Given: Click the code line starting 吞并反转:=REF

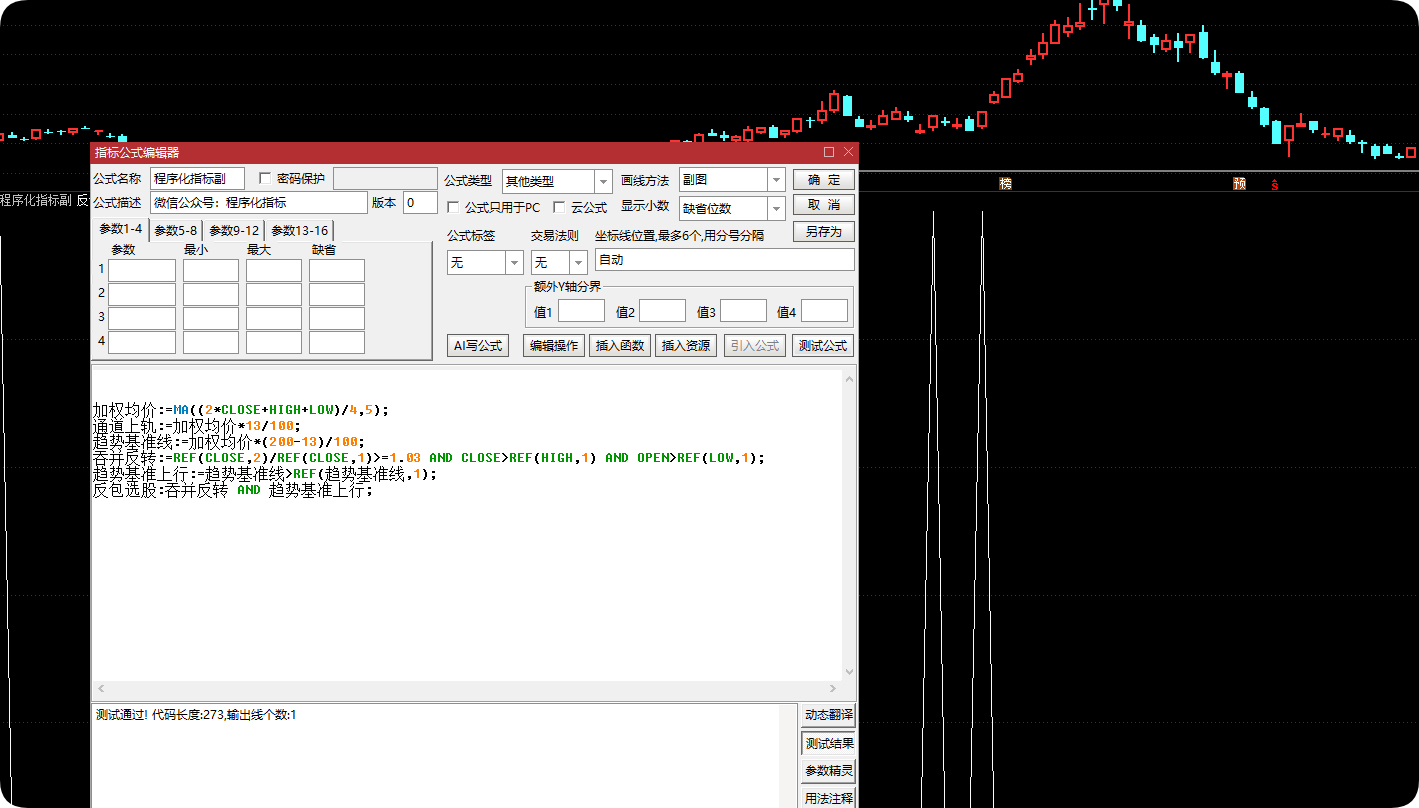Looking at the screenshot, I should click(428, 458).
